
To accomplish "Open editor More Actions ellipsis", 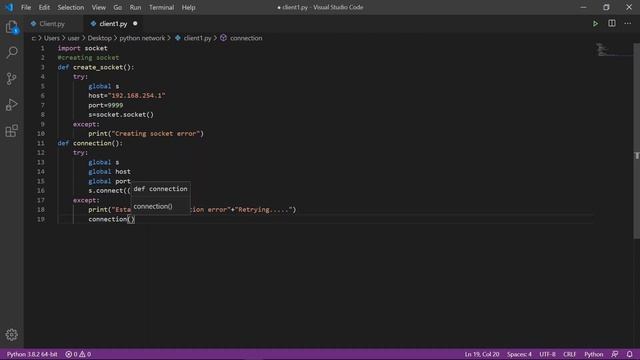I will [628, 23].
